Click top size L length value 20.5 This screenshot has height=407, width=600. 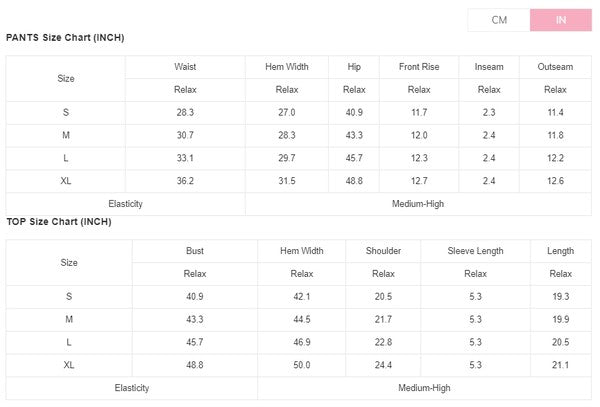560,342
